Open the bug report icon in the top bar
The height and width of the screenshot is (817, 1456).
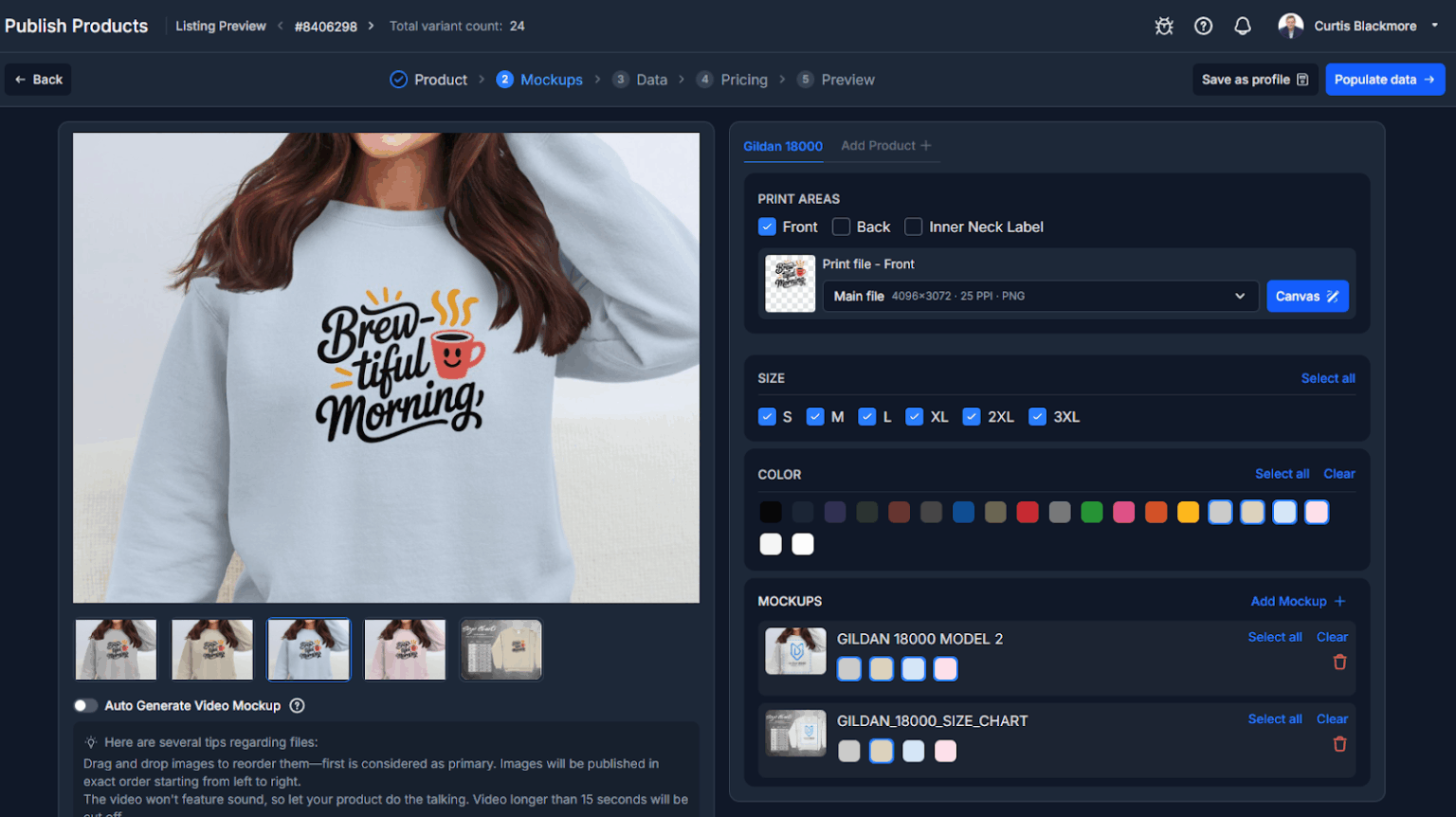1164,26
